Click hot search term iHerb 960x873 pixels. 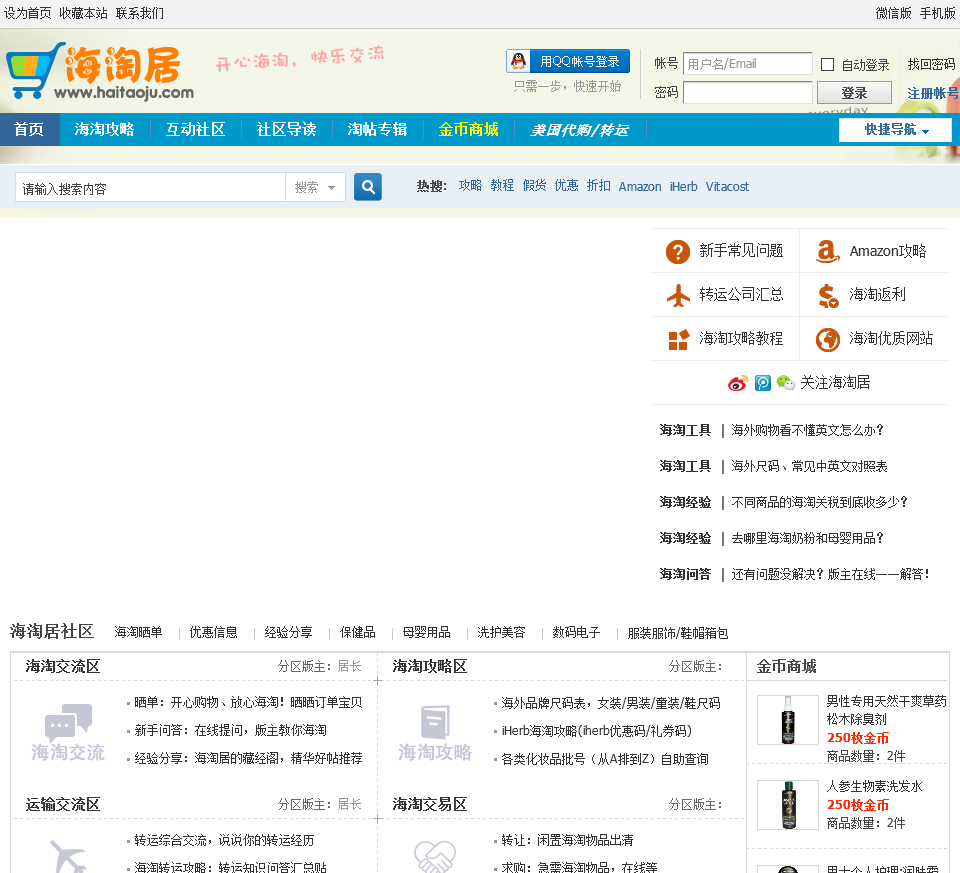pyautogui.click(x=683, y=186)
